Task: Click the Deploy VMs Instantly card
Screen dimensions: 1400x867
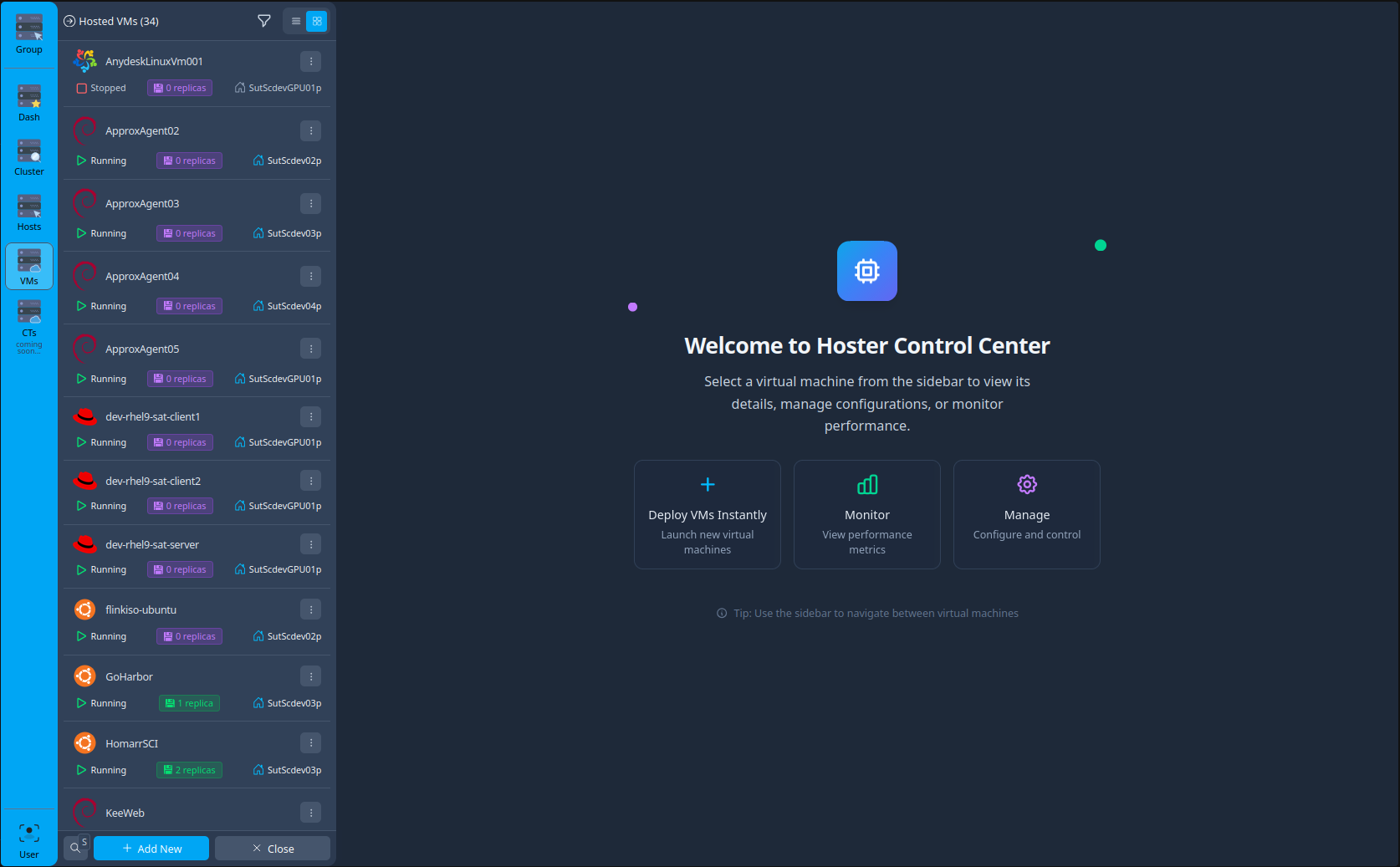Action: (707, 514)
